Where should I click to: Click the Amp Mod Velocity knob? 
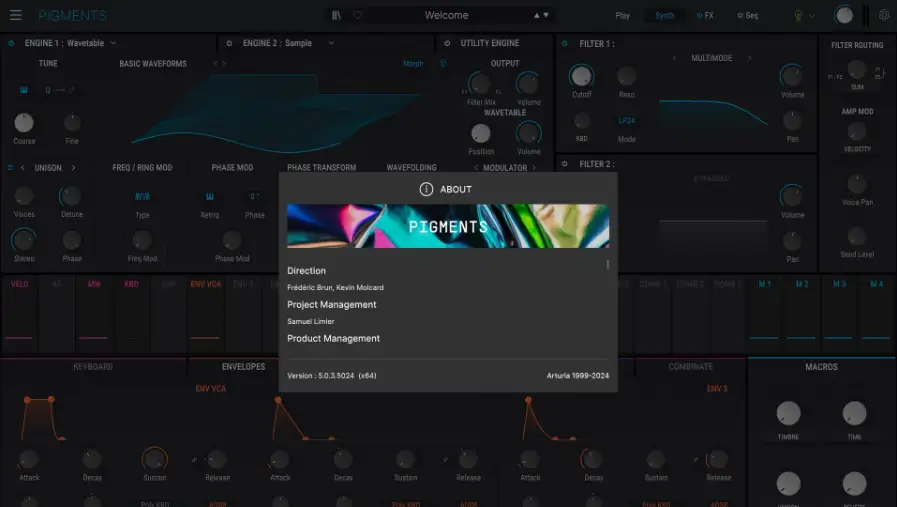click(856, 131)
